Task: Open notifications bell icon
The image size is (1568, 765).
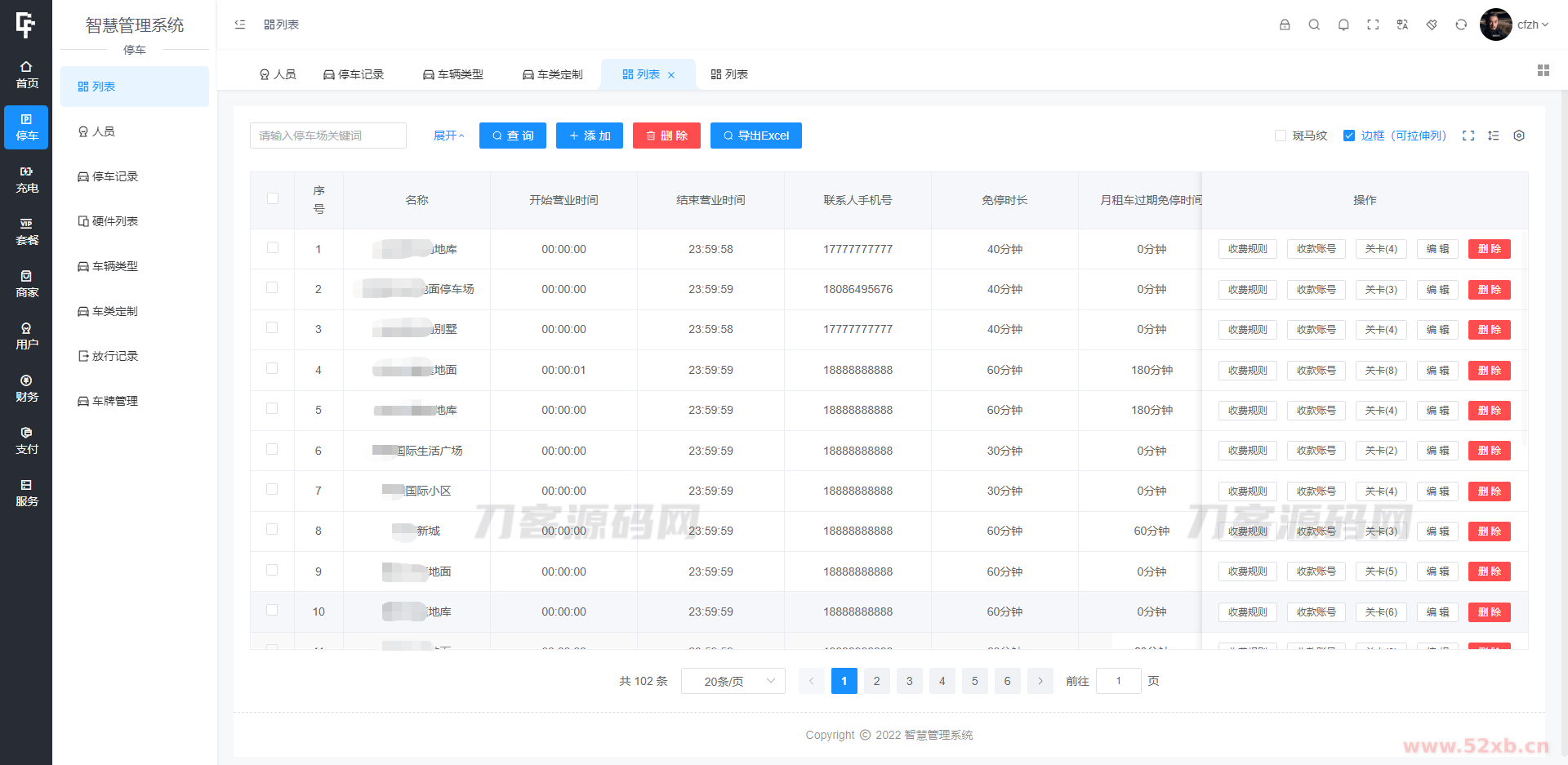Action: [1343, 24]
